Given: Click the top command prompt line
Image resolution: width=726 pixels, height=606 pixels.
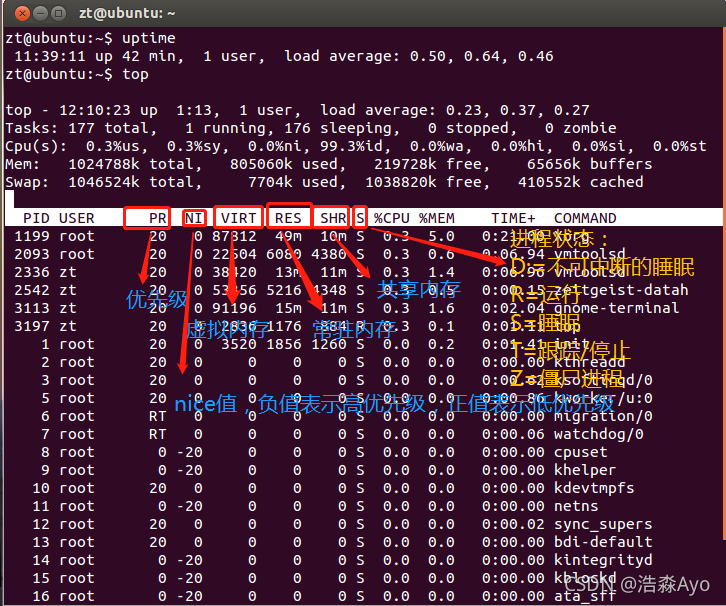Looking at the screenshot, I should pyautogui.click(x=77, y=74).
